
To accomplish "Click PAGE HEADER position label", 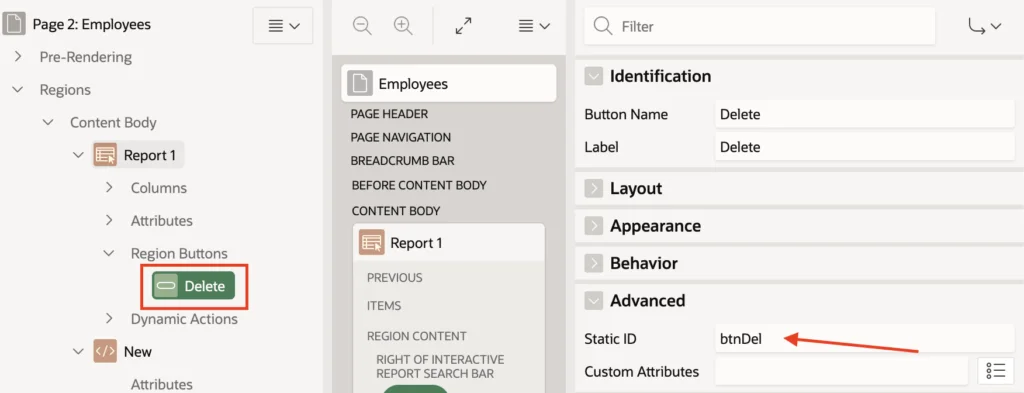I will click(389, 114).
